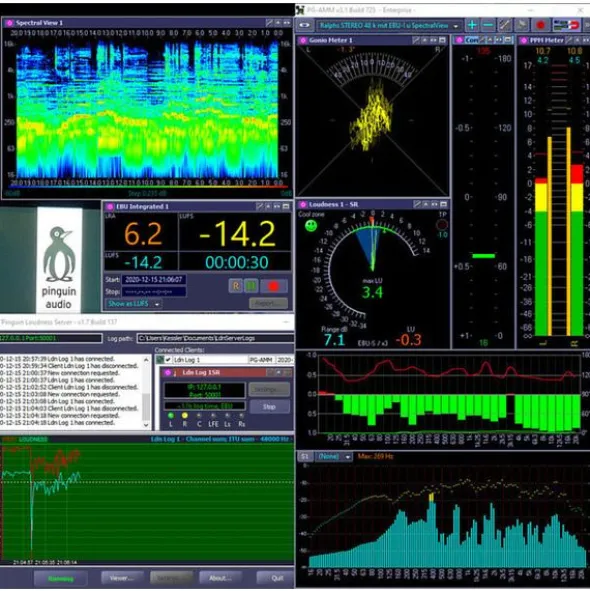The image size is (590, 591).
Task: Maximize the Gonio Meter 1 panel
Action: click(x=442, y=40)
